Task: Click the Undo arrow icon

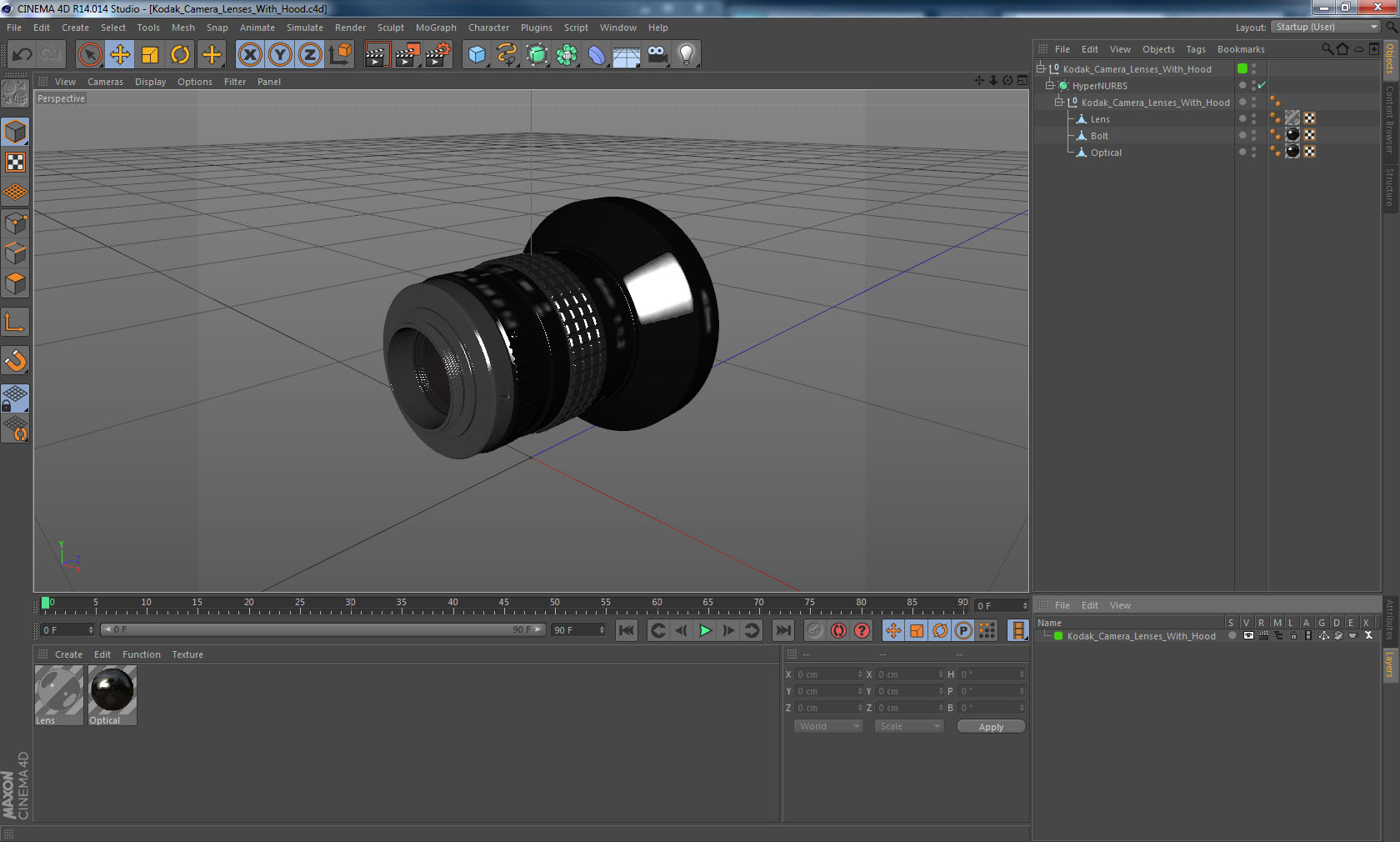Action: [22, 55]
